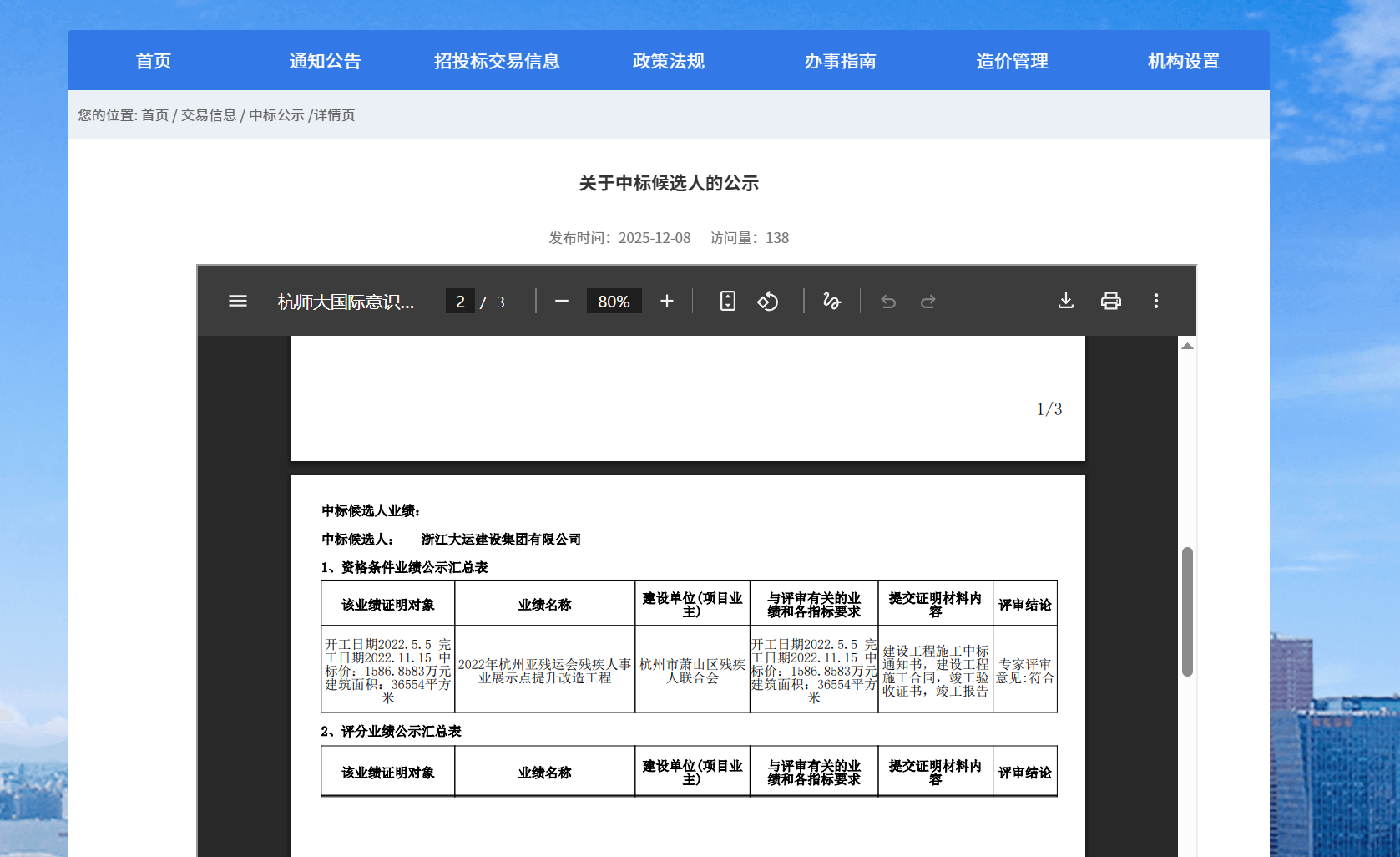The width and height of the screenshot is (1400, 857).
Task: Click the PDF scrollbar up arrow
Action: pyautogui.click(x=1187, y=346)
